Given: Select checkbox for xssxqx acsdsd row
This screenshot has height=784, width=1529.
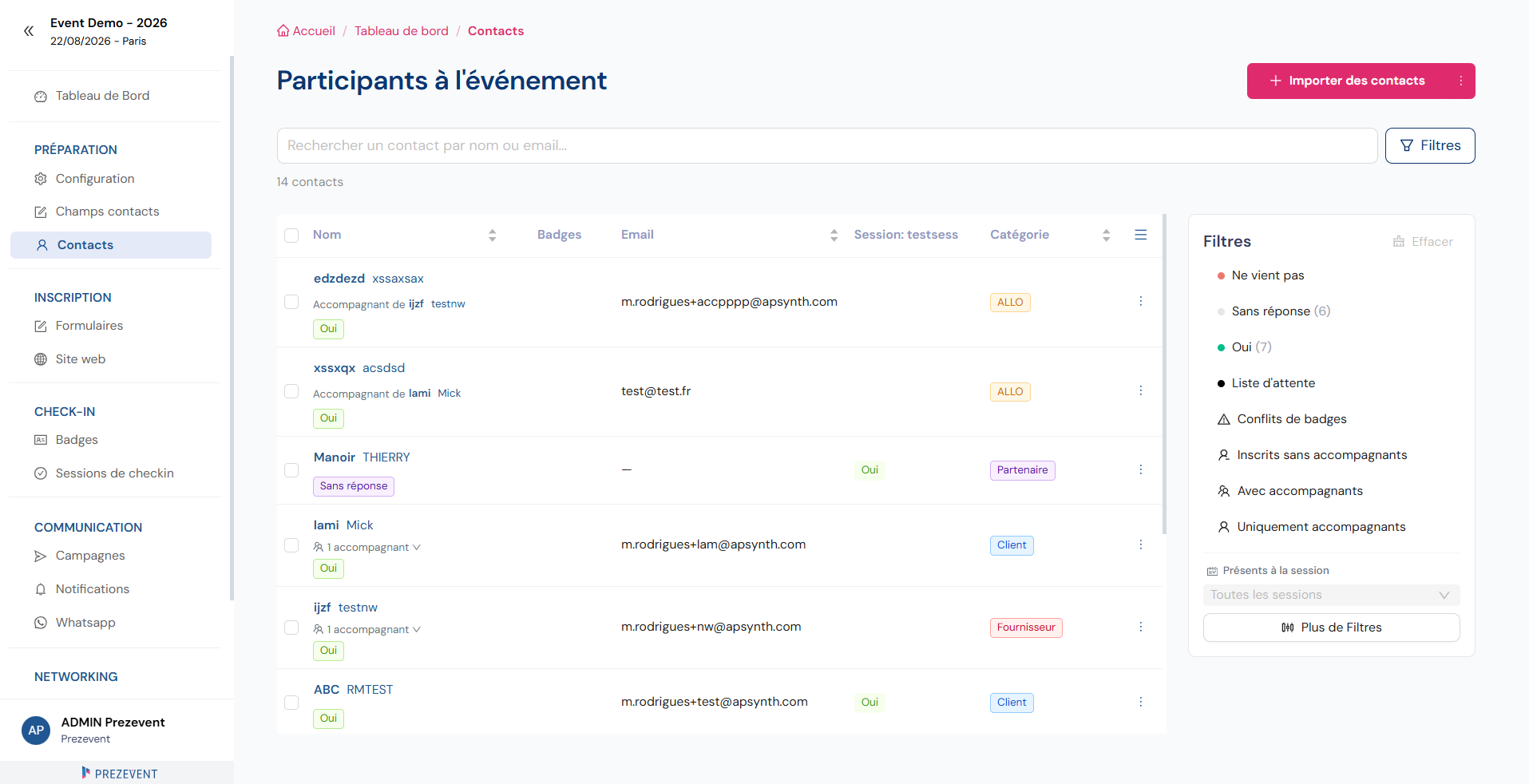Looking at the screenshot, I should coord(291,391).
